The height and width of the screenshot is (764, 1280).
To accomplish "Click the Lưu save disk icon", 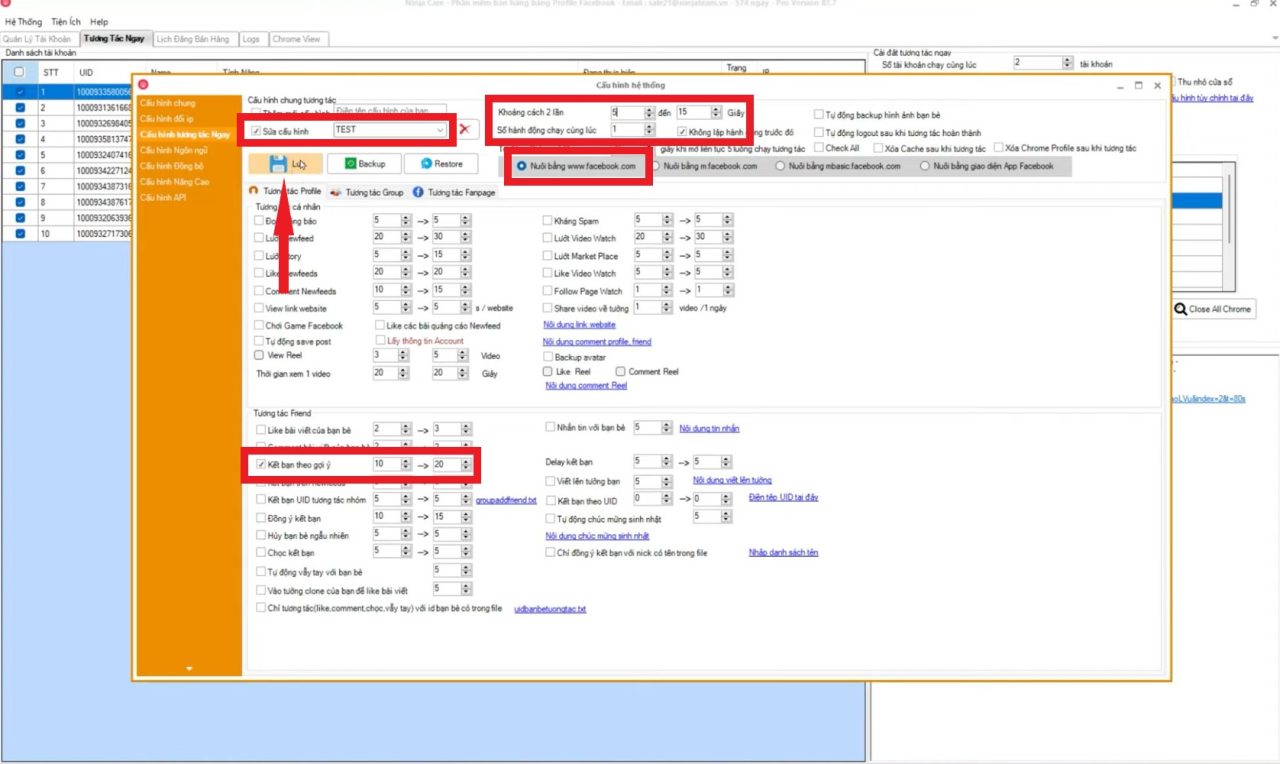I will (278, 163).
